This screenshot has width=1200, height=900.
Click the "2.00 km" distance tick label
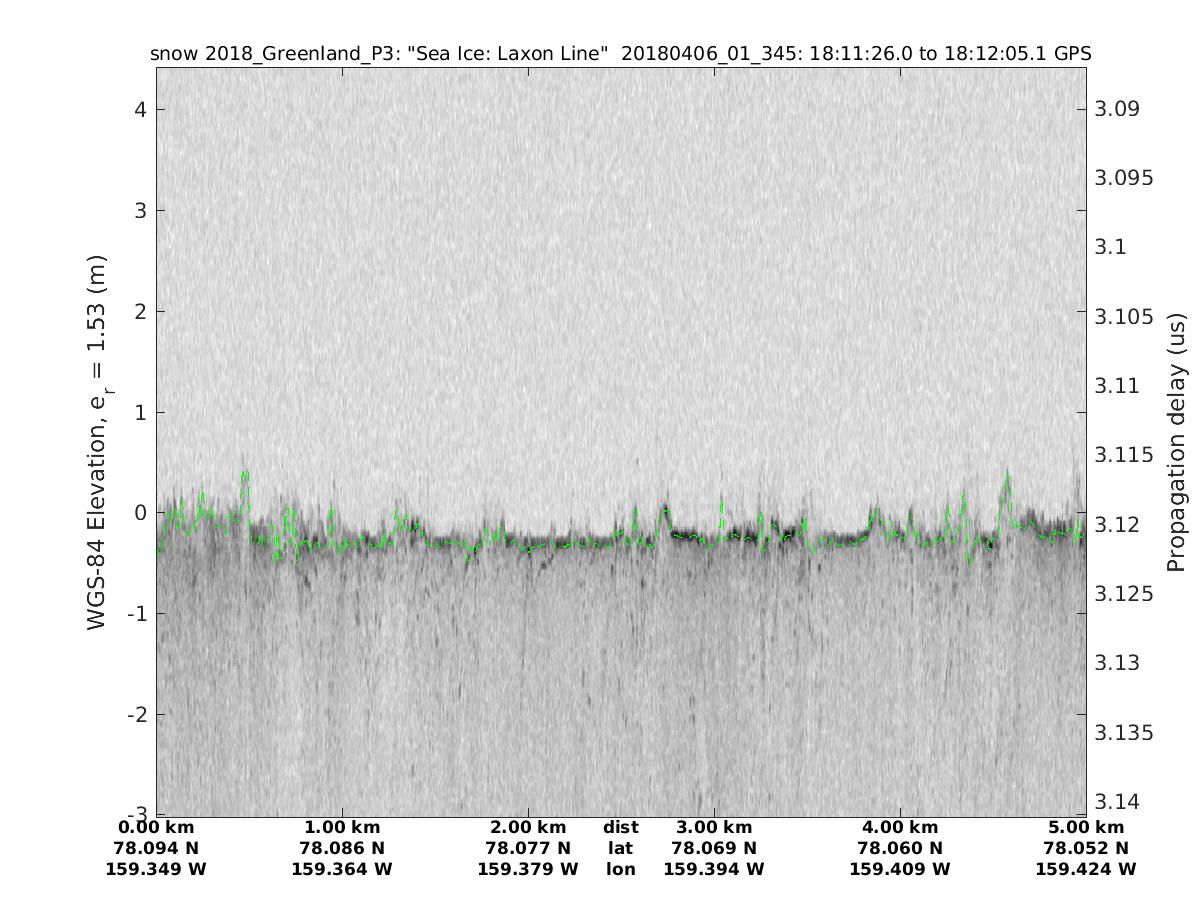point(528,827)
